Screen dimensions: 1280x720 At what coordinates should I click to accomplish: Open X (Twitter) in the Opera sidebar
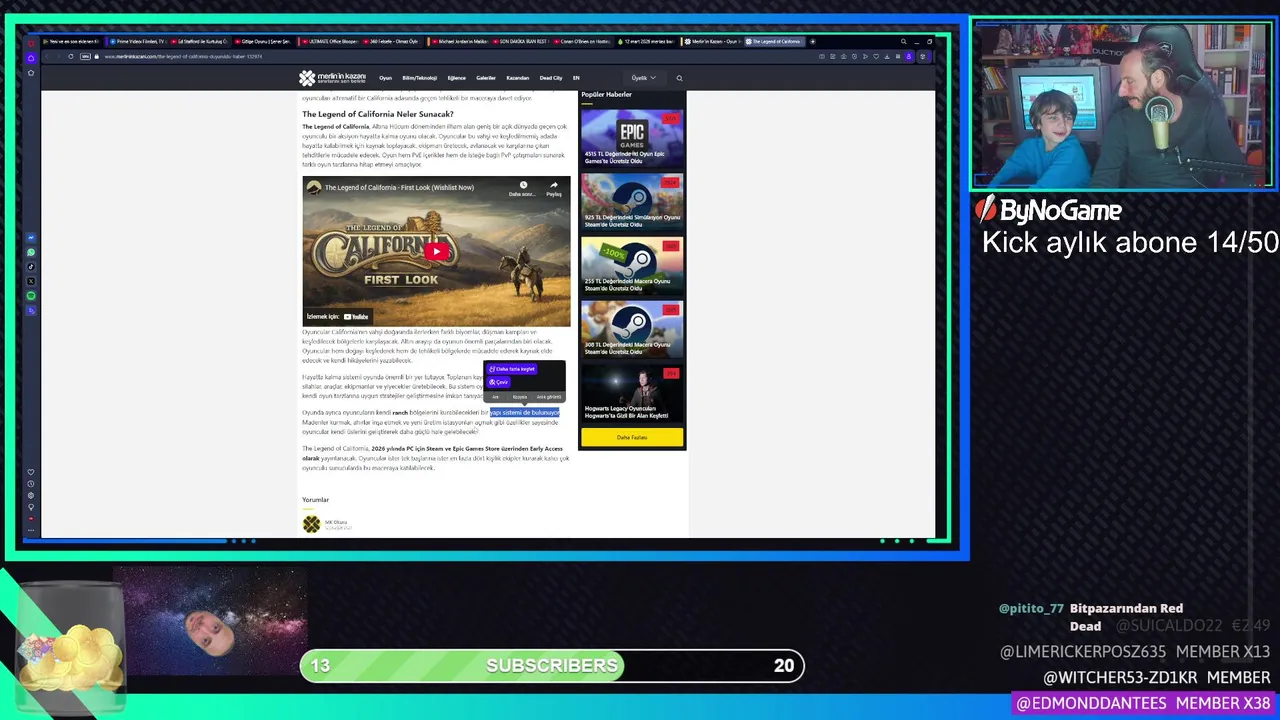[x=31, y=282]
